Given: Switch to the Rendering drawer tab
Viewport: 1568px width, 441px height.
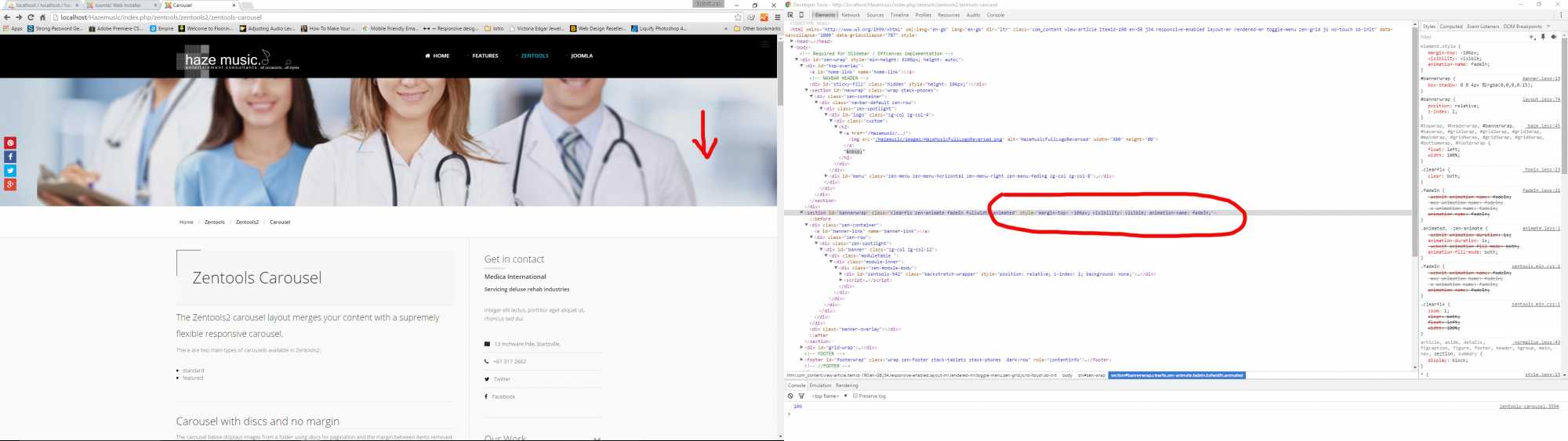Looking at the screenshot, I should point(847,385).
